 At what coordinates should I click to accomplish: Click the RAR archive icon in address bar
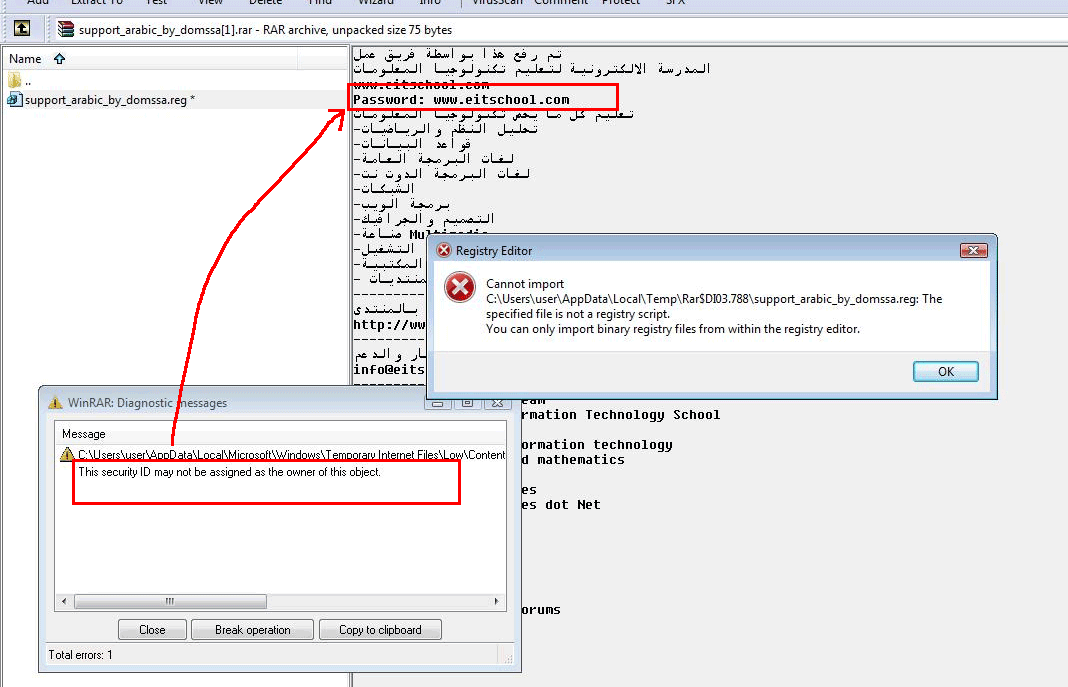coord(66,30)
